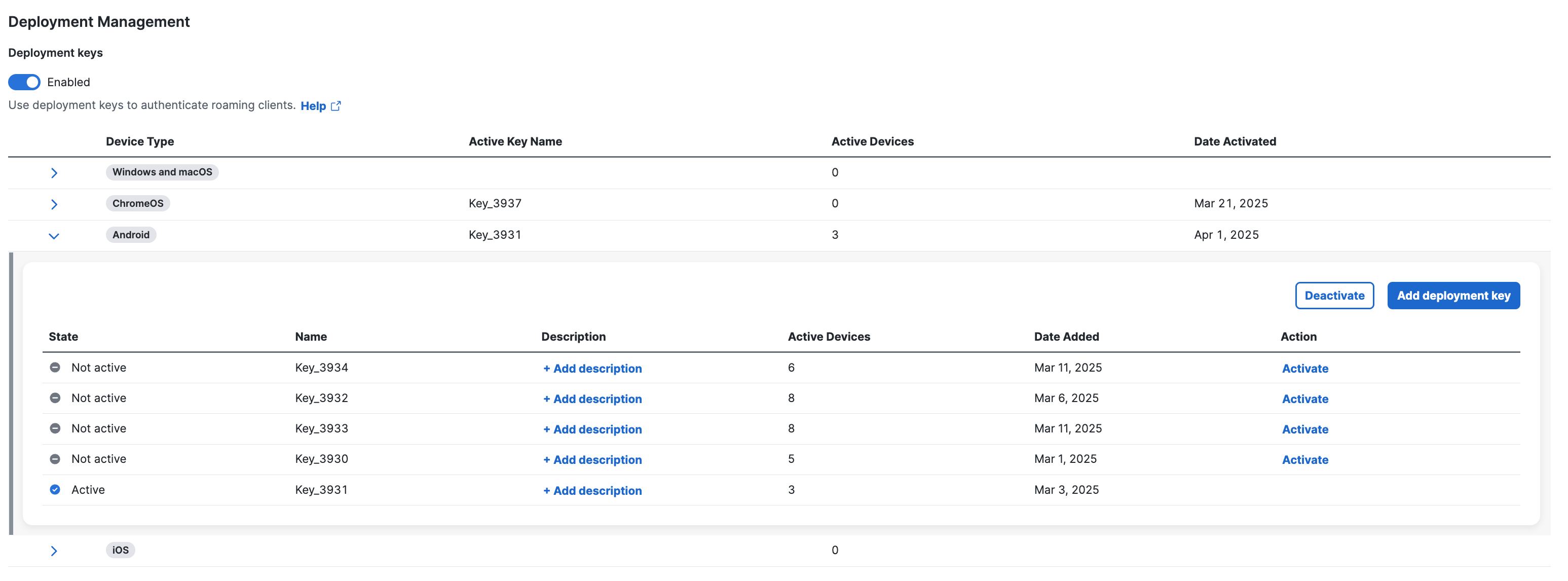The image size is (1568, 581).
Task: Click the Date Activated column header
Action: pos(1235,141)
